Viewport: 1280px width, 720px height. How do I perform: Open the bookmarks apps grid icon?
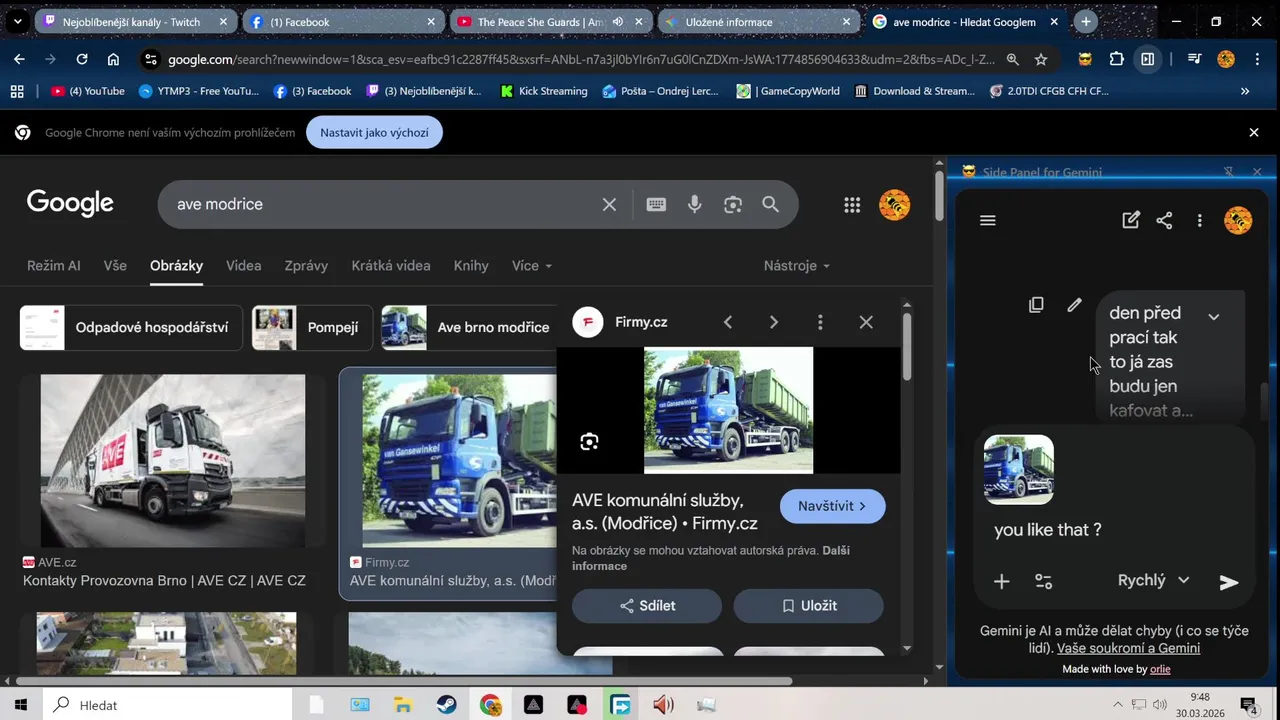point(17,91)
